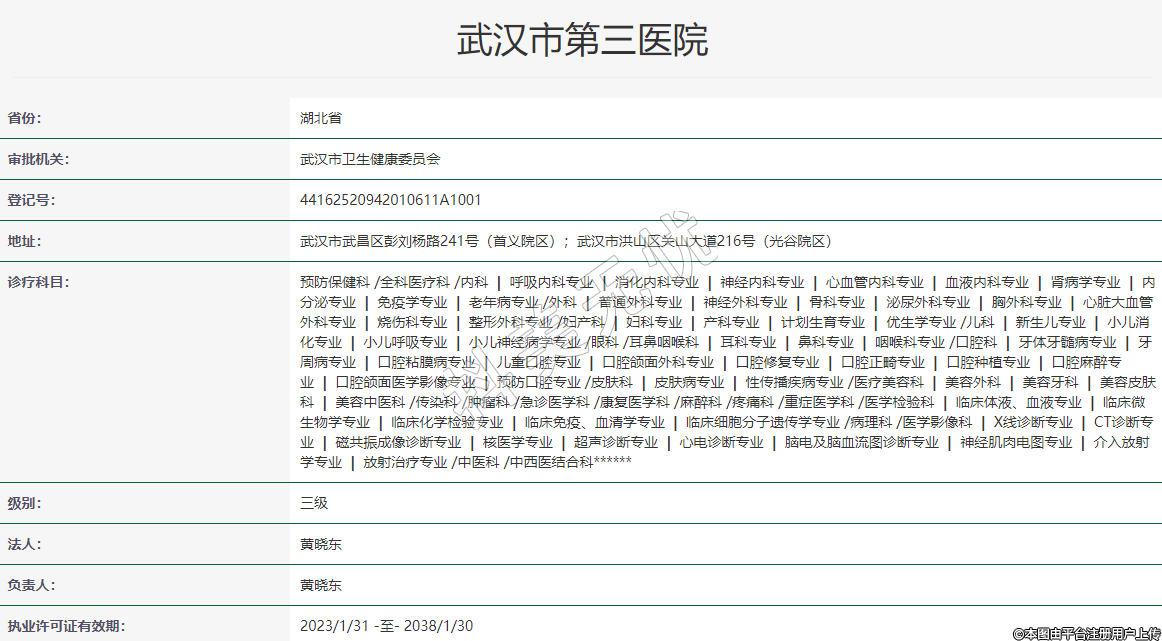Click the 湖北省 province value
1162x641 pixels.
pyautogui.click(x=321, y=118)
